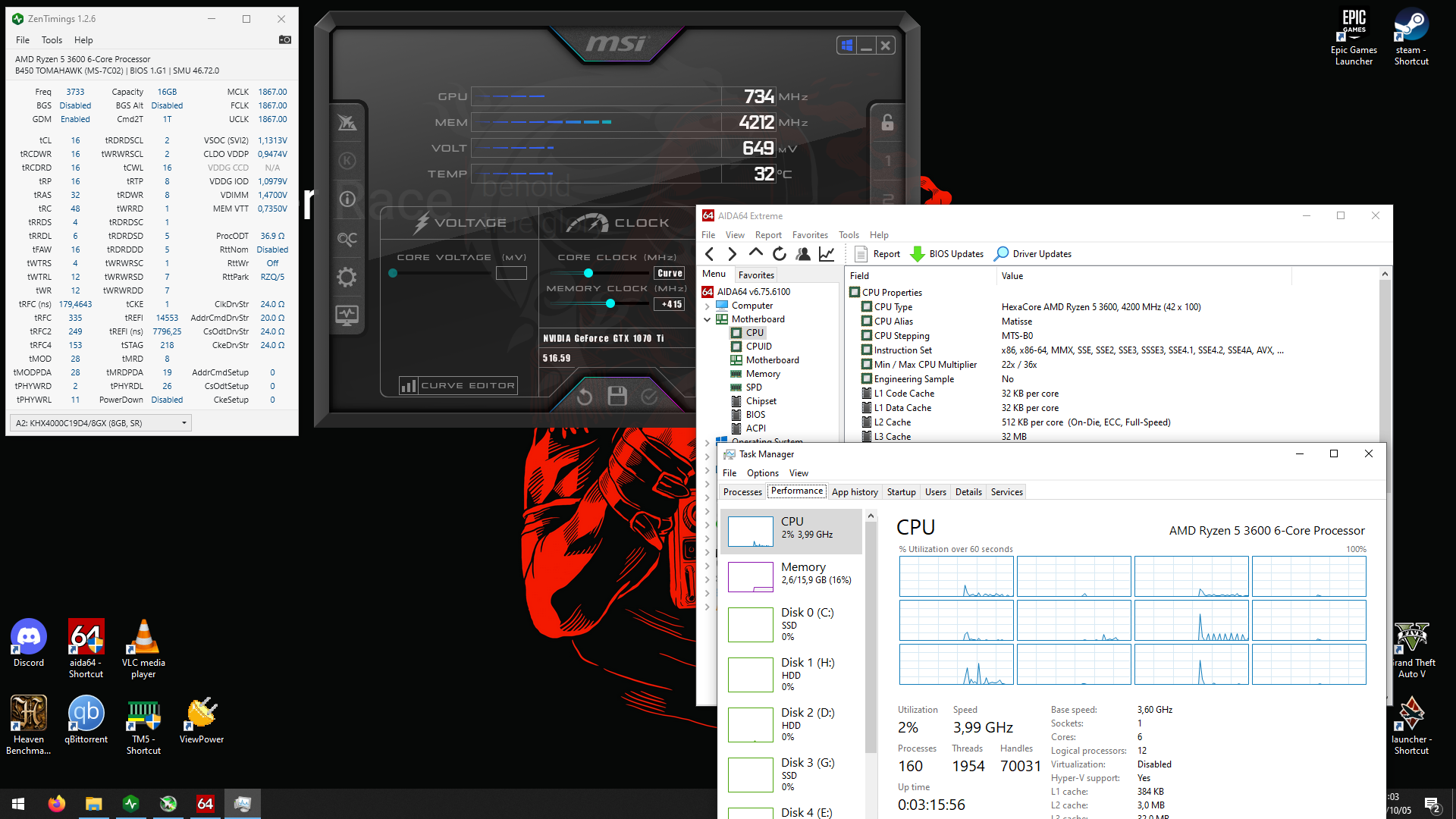Expand the CPU tree item in AIDA64

click(x=755, y=332)
